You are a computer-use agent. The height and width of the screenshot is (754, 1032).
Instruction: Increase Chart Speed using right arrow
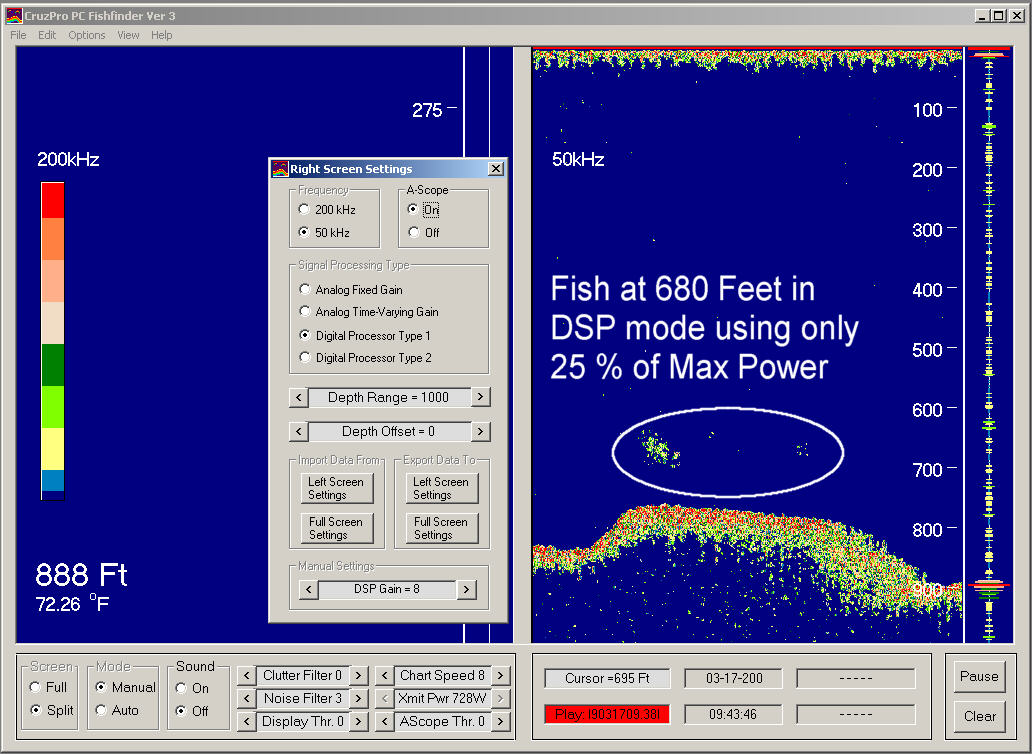(501, 676)
